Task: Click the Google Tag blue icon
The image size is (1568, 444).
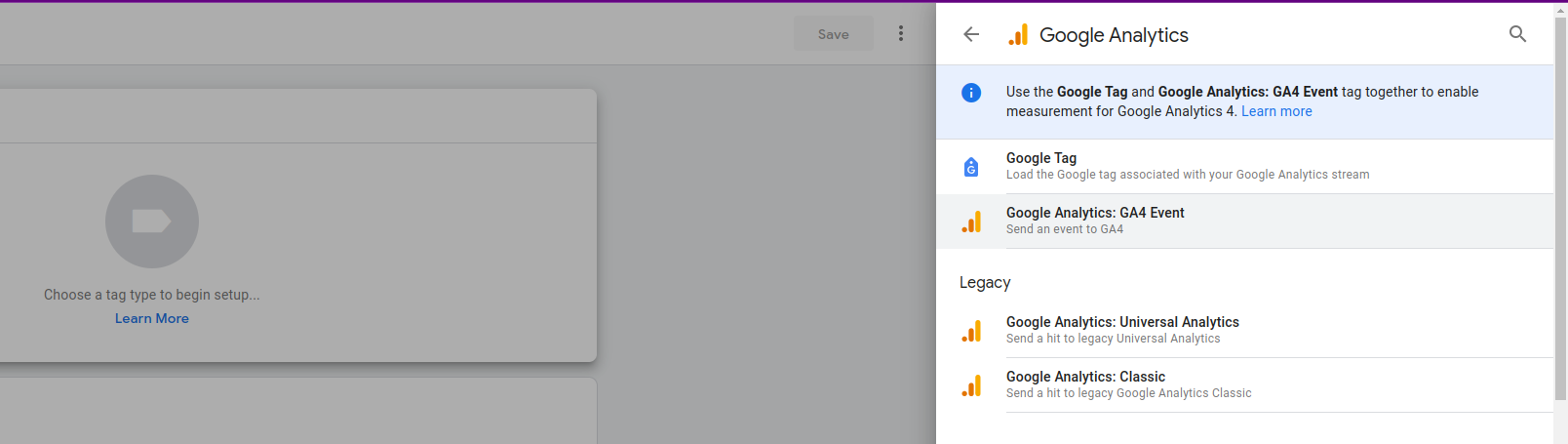Action: [x=971, y=167]
